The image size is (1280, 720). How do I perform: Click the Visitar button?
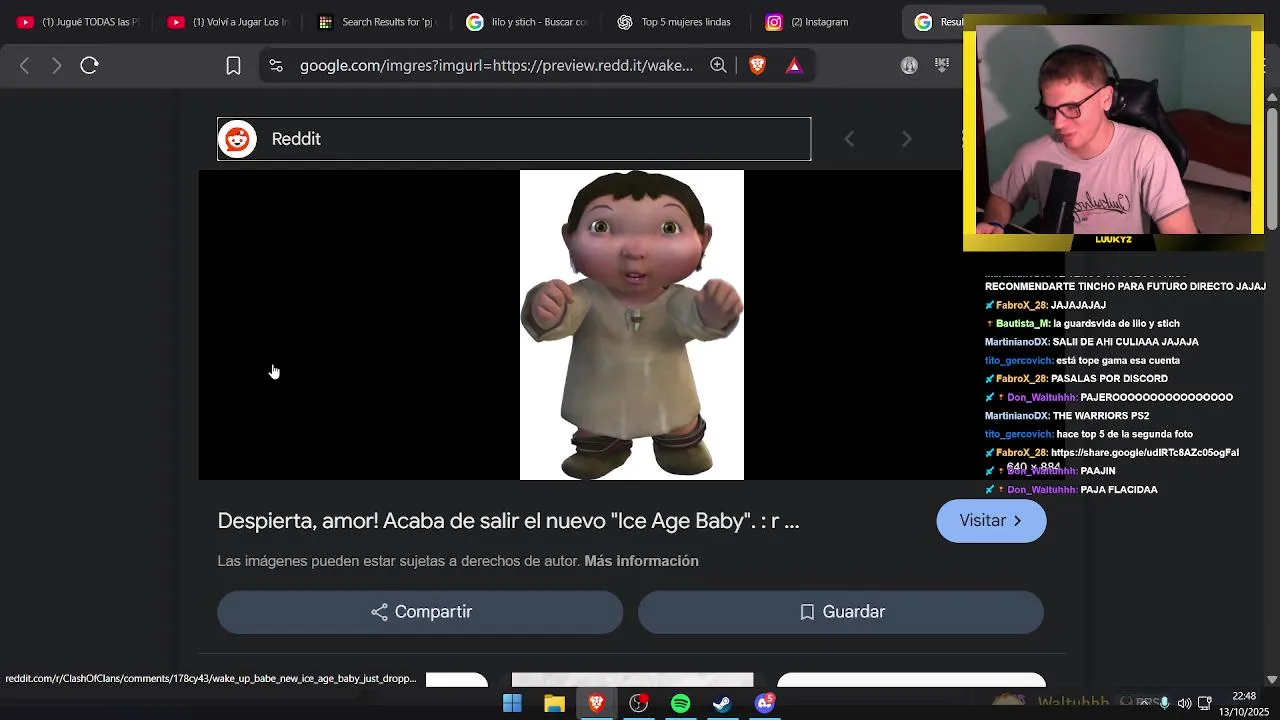[991, 521]
